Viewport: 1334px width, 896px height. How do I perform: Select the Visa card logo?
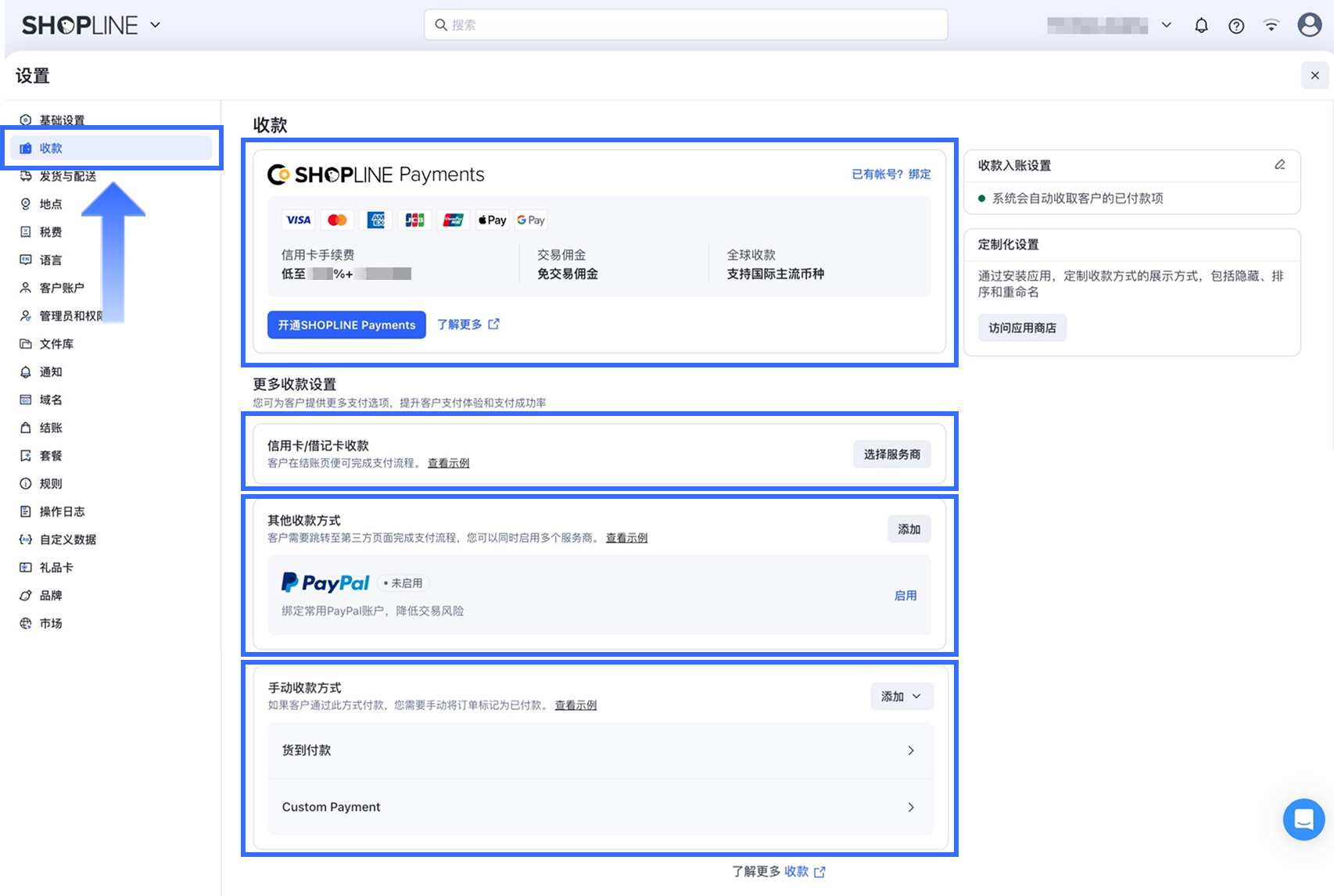tap(298, 220)
